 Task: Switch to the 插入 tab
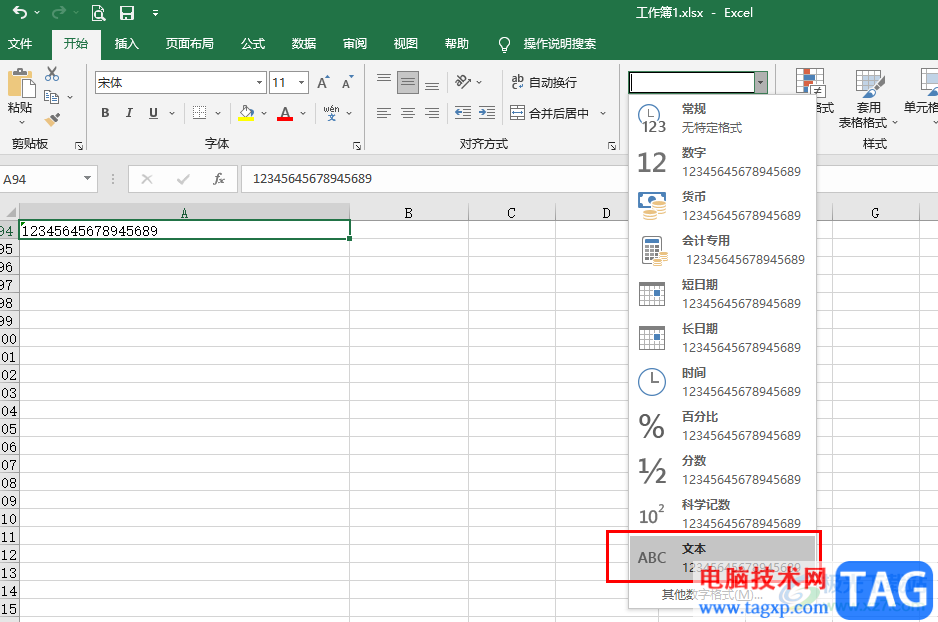click(x=126, y=44)
